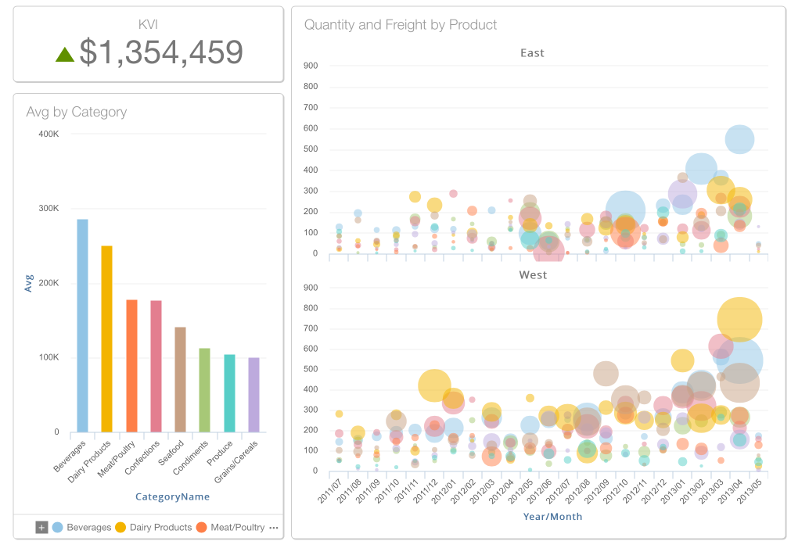Image resolution: width=800 pixels, height=550 pixels.
Task: Click the CategoryName axis title
Action: pos(172,497)
